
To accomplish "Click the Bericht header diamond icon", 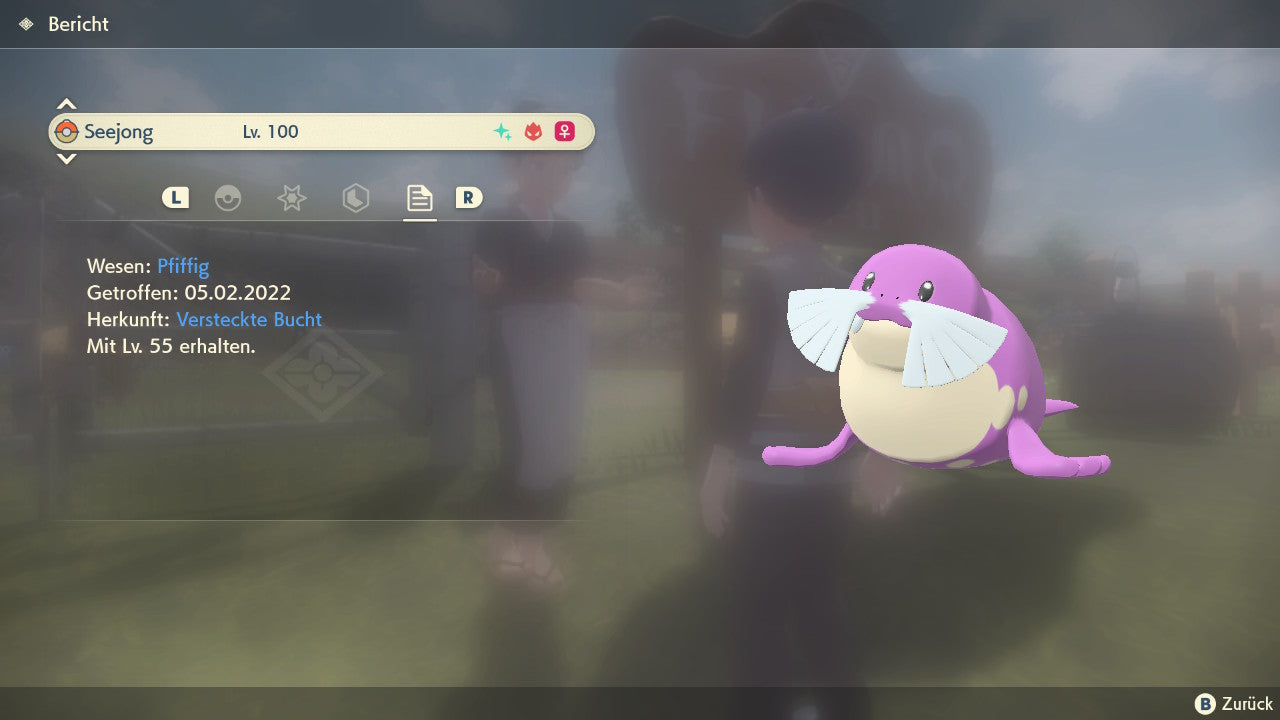I will coord(27,24).
